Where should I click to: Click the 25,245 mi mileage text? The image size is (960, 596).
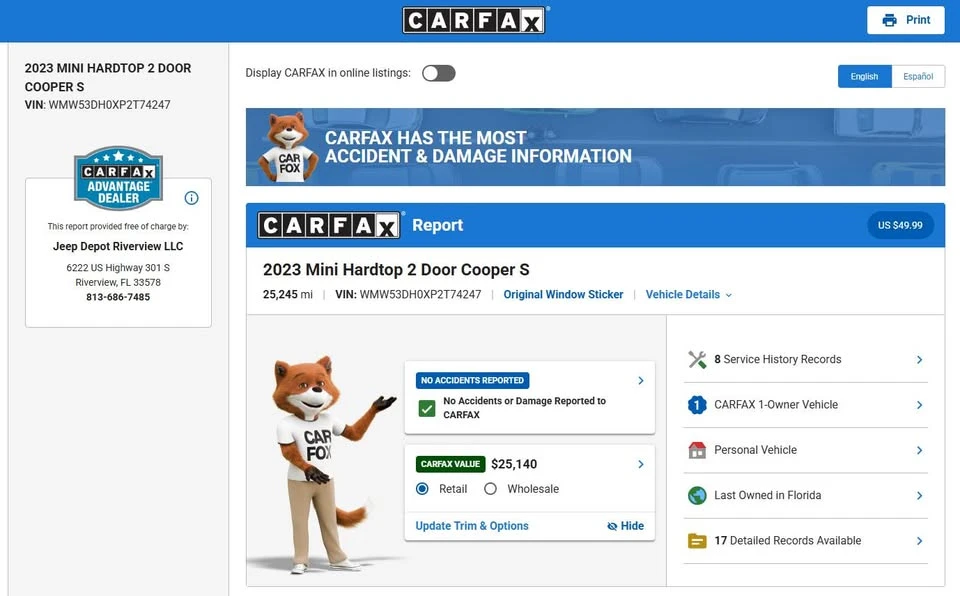(287, 295)
